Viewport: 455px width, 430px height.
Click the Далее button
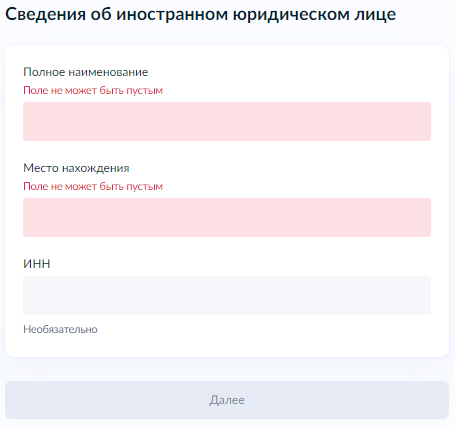(227, 400)
